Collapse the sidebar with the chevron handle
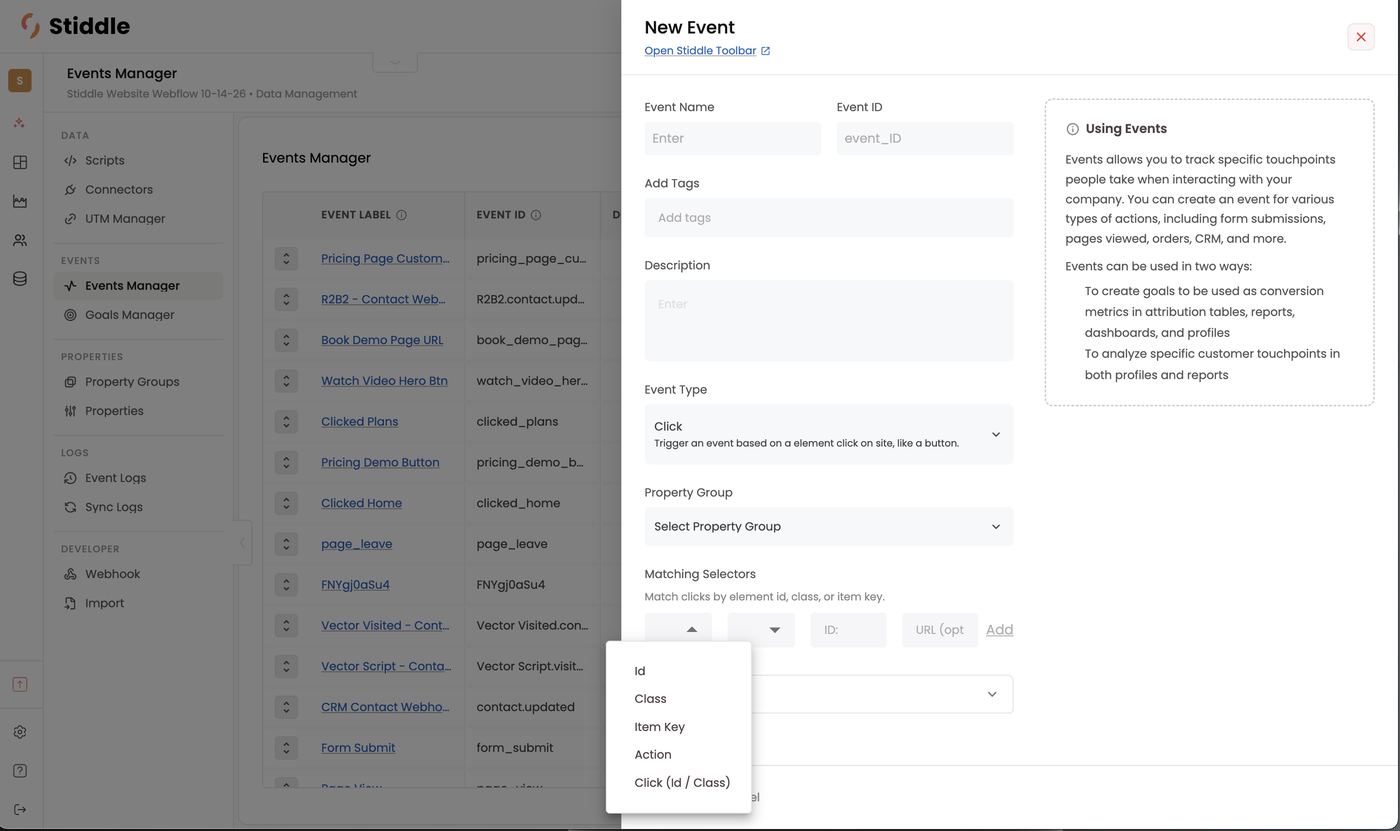Image resolution: width=1400 pixels, height=831 pixels. click(x=242, y=543)
